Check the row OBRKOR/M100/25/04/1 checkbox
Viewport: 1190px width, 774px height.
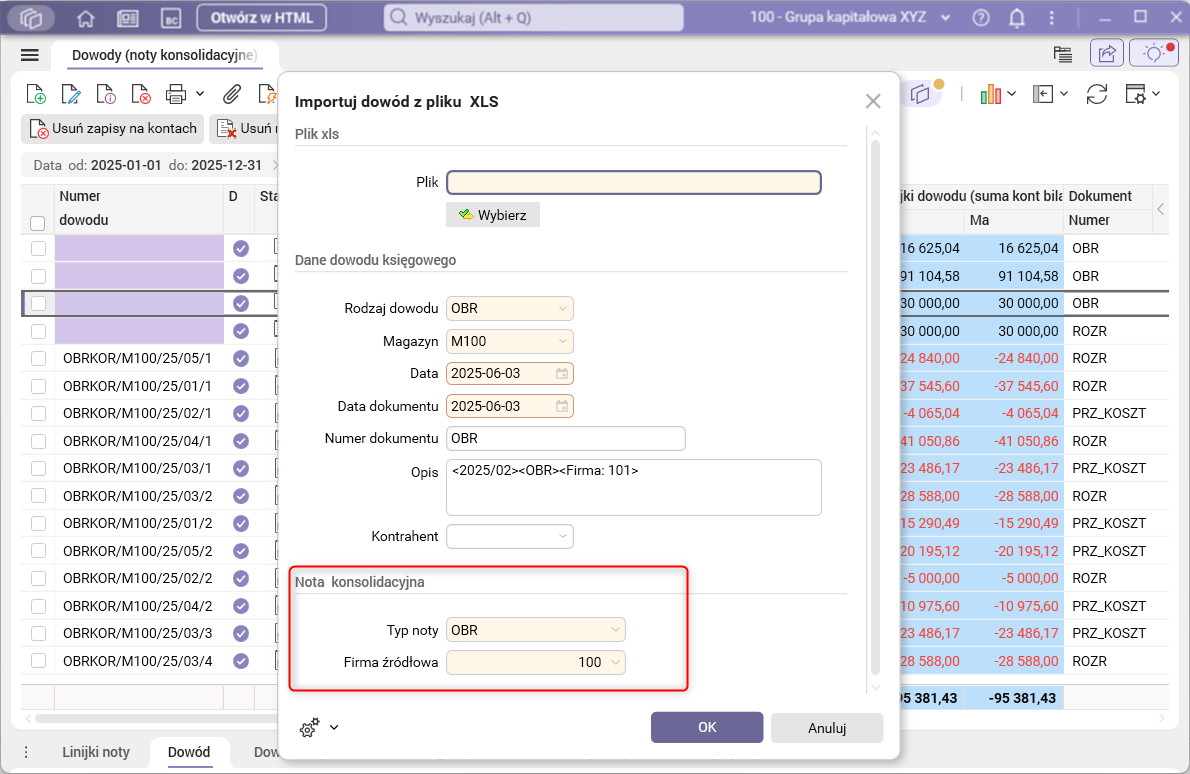(38, 441)
